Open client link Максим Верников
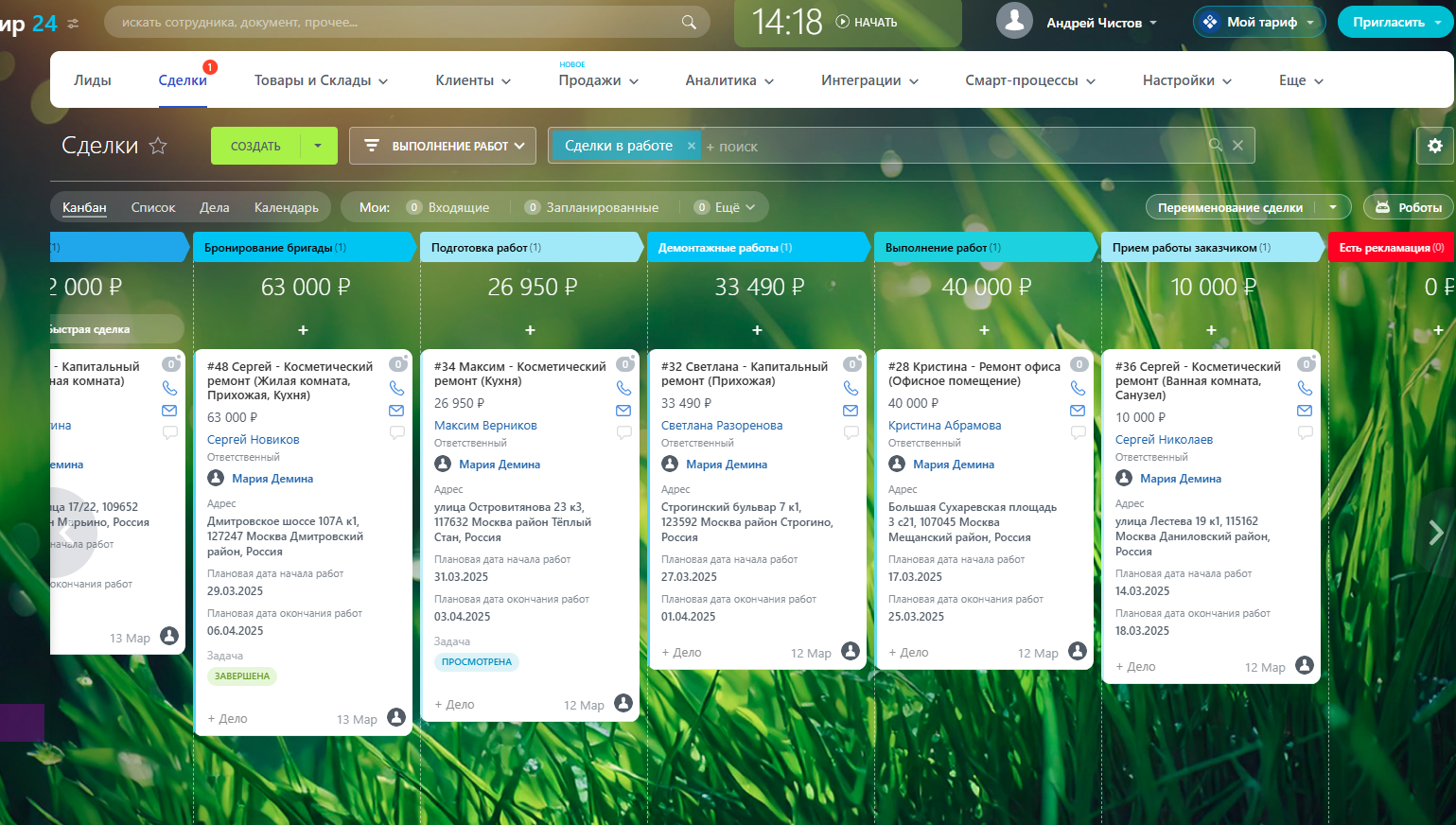This screenshot has height=825, width=1456. coord(485,425)
